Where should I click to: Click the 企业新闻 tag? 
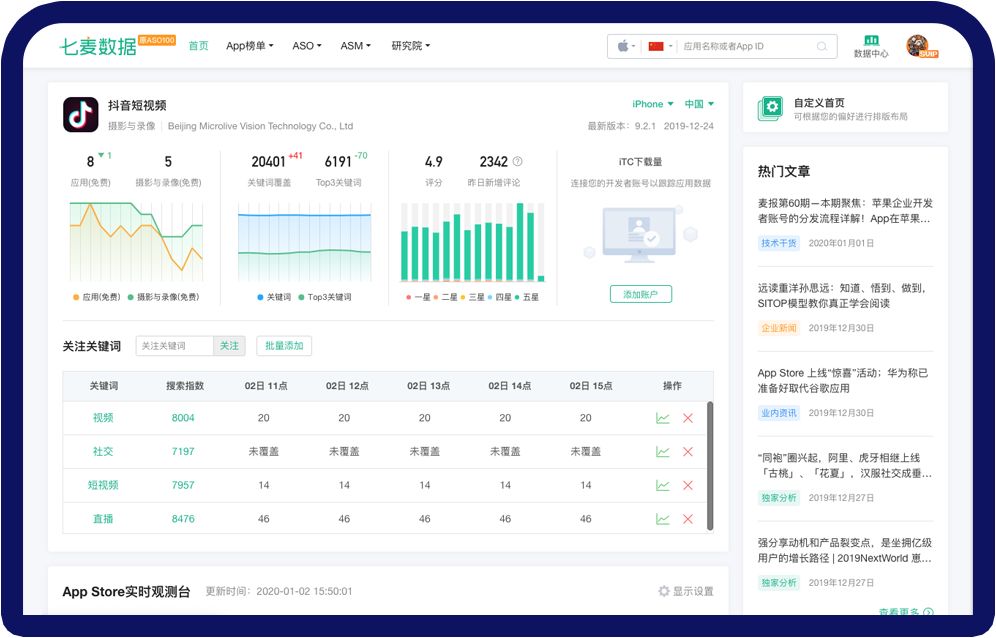coord(779,328)
